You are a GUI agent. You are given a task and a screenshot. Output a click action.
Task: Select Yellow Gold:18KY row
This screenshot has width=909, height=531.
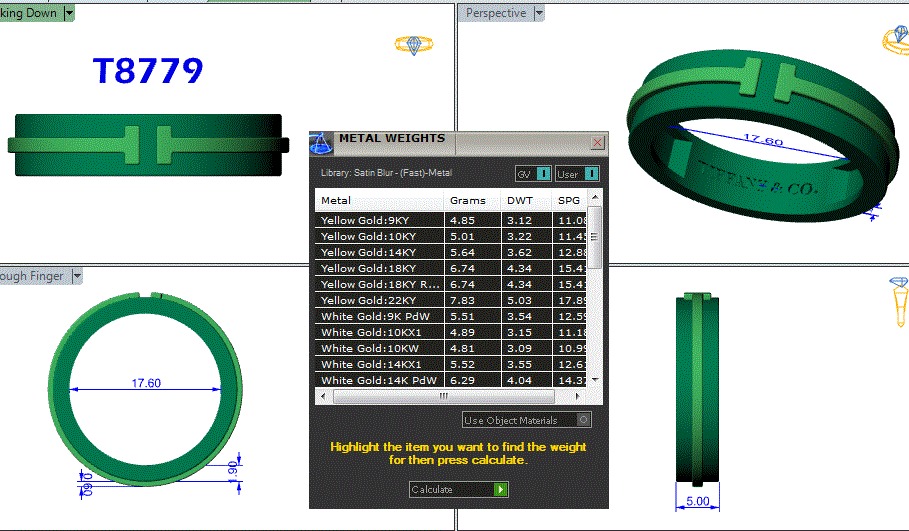[x=380, y=268]
